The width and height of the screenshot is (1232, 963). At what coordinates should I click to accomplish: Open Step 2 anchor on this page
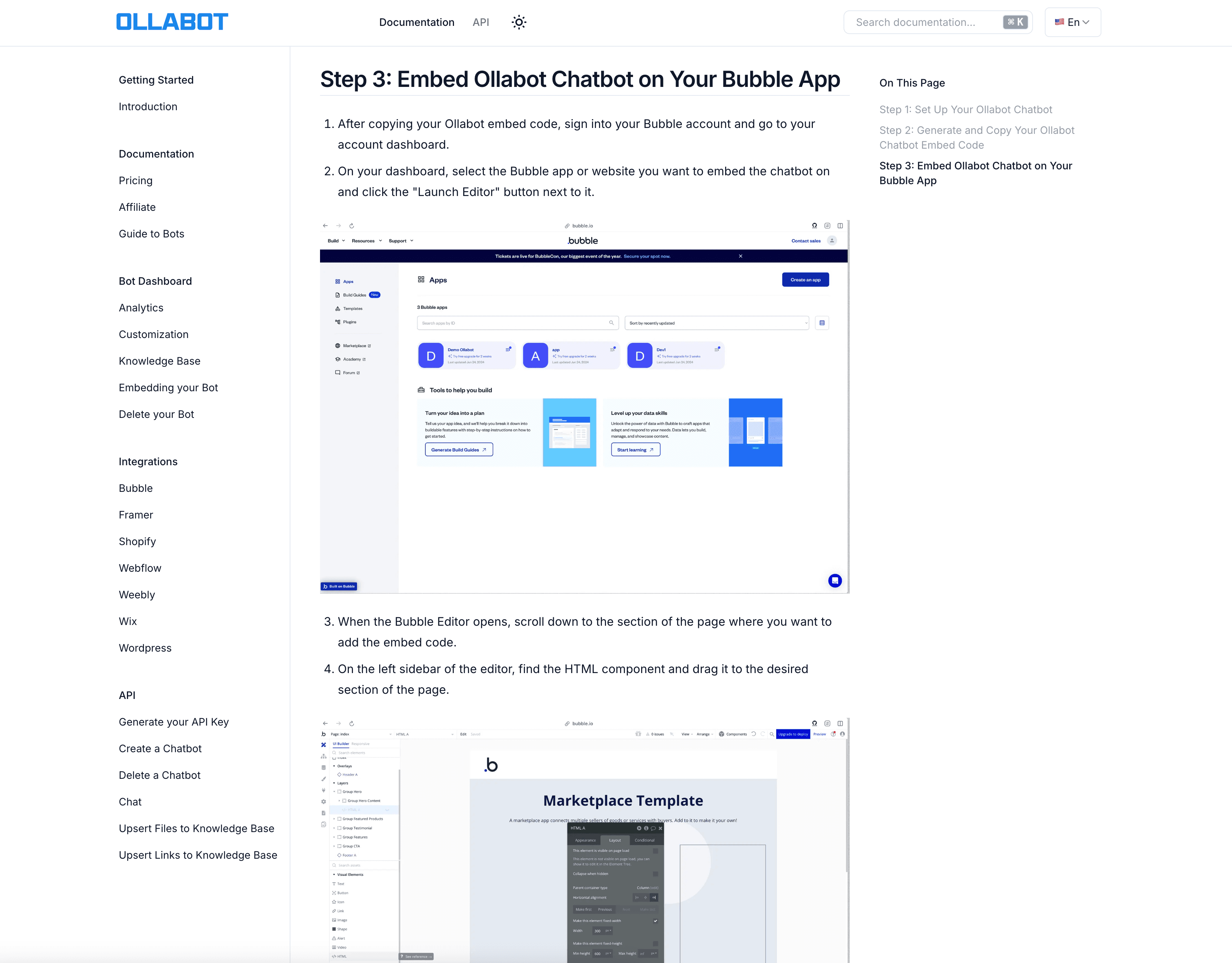tap(977, 137)
